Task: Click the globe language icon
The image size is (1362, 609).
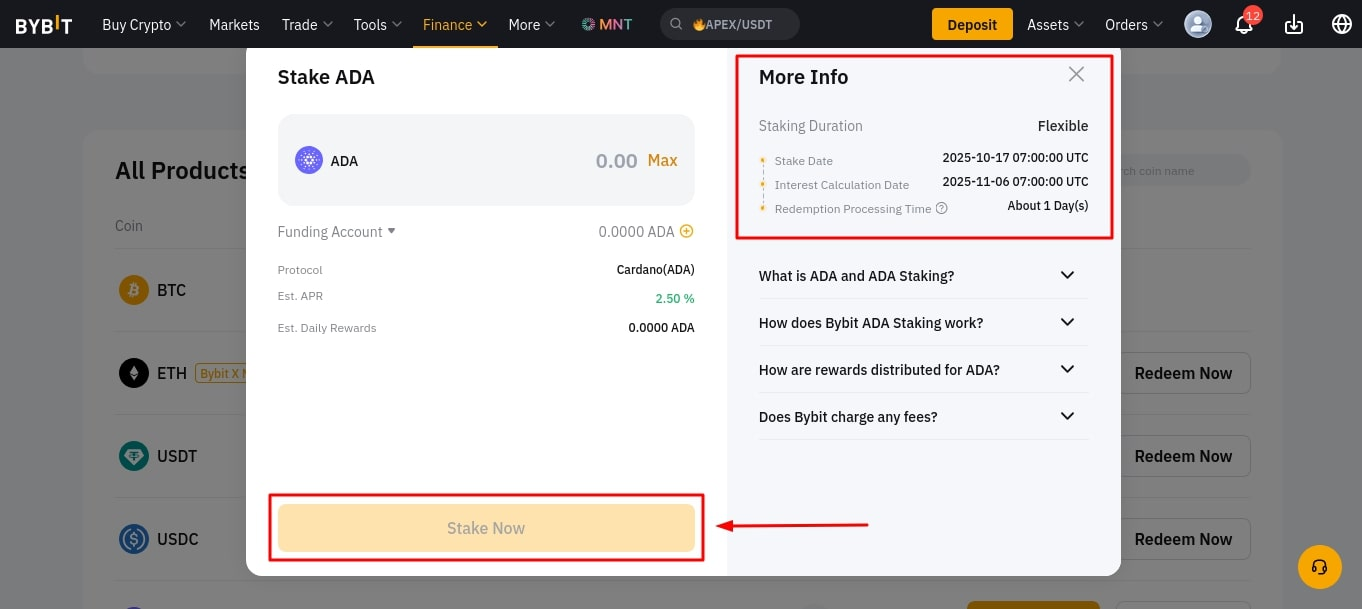Action: click(x=1342, y=25)
